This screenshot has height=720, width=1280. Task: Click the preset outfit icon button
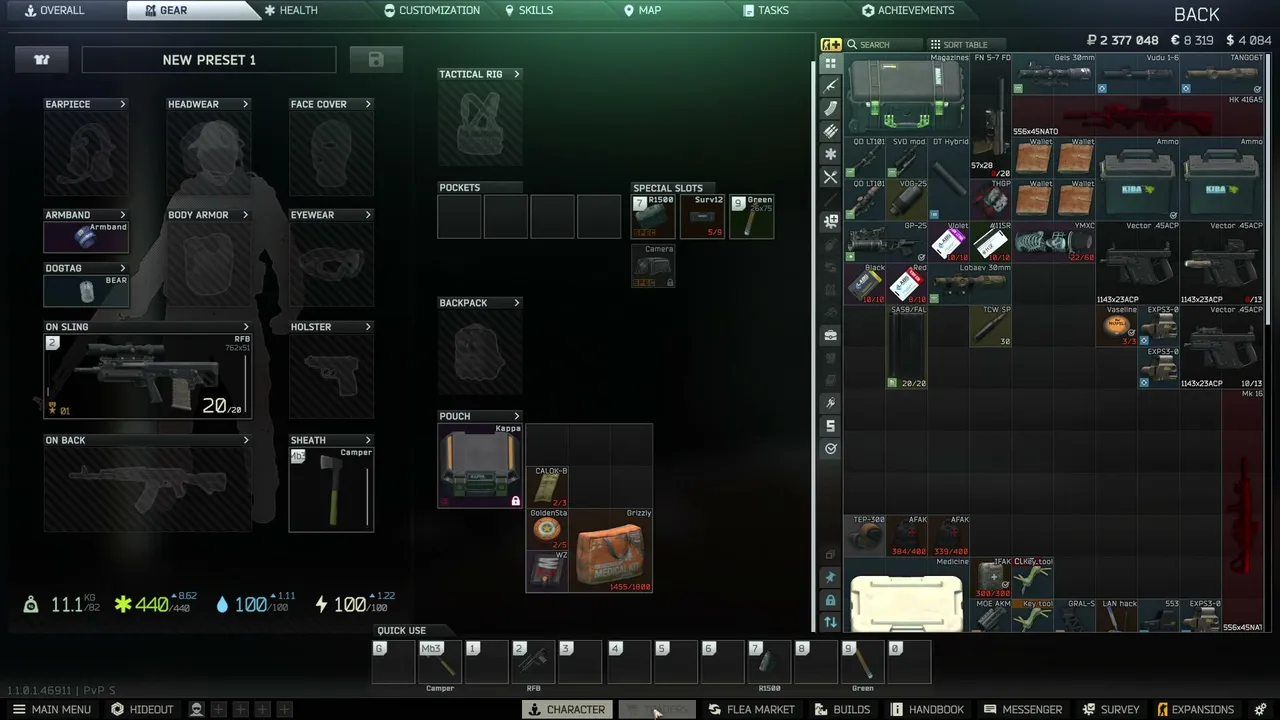pyautogui.click(x=42, y=60)
